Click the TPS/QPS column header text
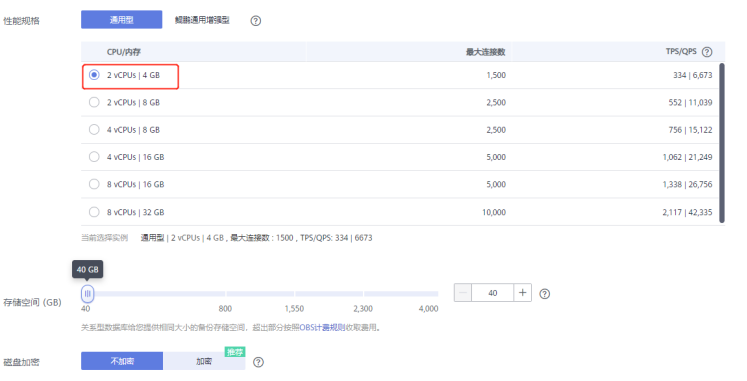The height and width of the screenshot is (381, 747). [681, 51]
